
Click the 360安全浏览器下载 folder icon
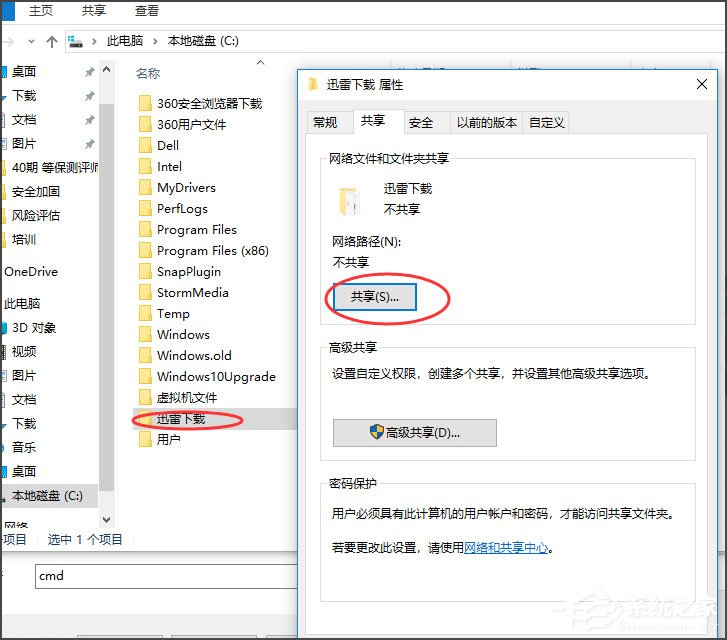[x=145, y=103]
